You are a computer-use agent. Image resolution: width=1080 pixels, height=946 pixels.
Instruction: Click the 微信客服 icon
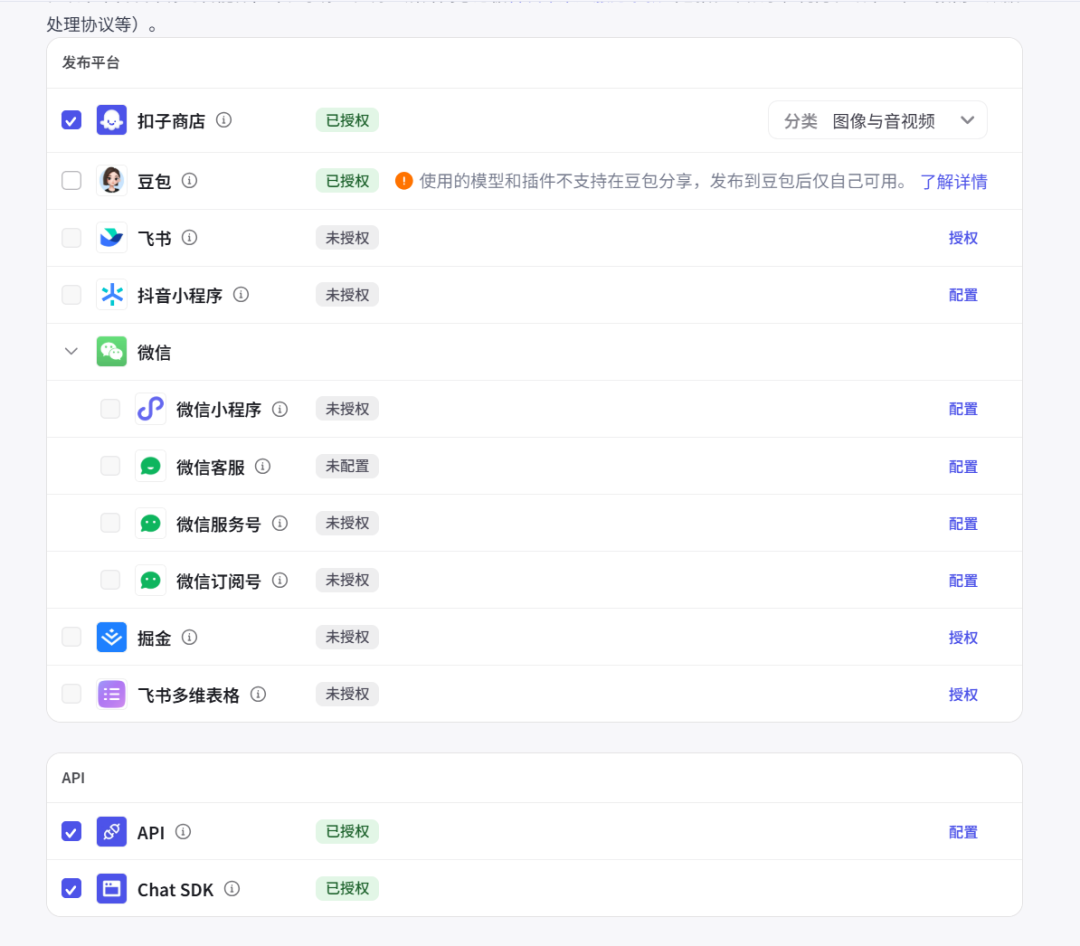(150, 466)
